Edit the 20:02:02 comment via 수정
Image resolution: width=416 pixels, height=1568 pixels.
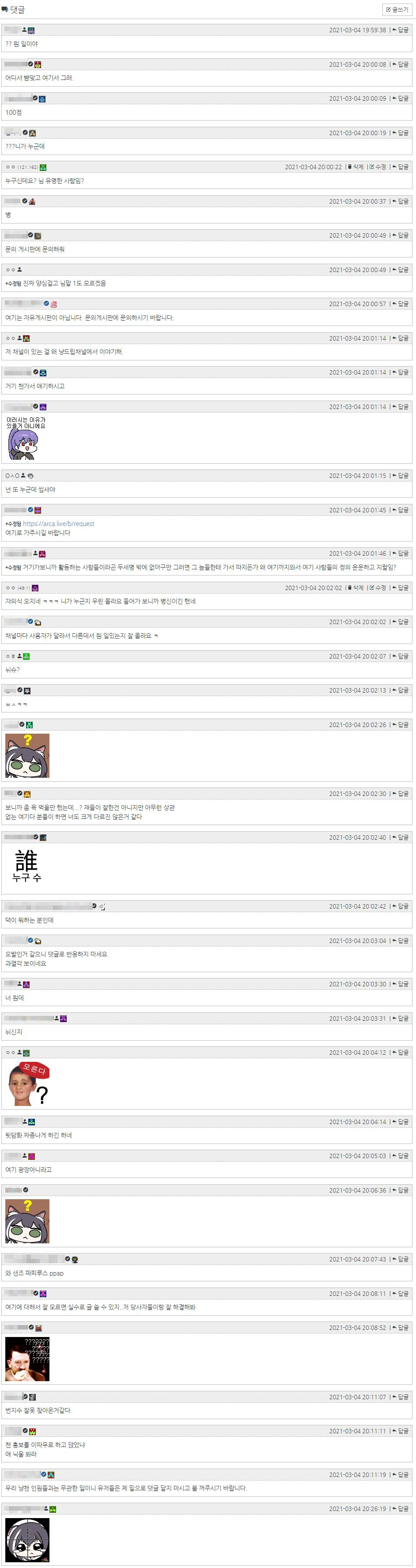pyautogui.click(x=378, y=588)
